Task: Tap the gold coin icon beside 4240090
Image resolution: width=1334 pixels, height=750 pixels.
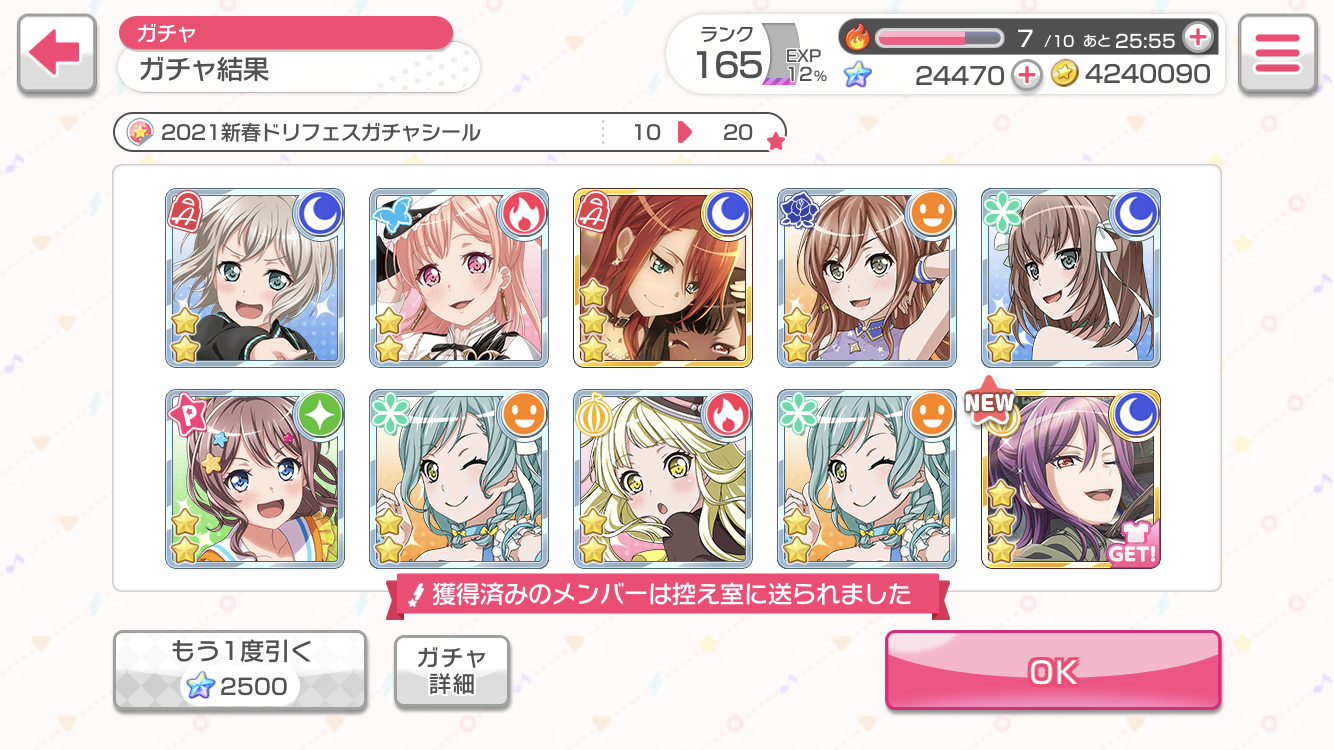Action: 1064,74
